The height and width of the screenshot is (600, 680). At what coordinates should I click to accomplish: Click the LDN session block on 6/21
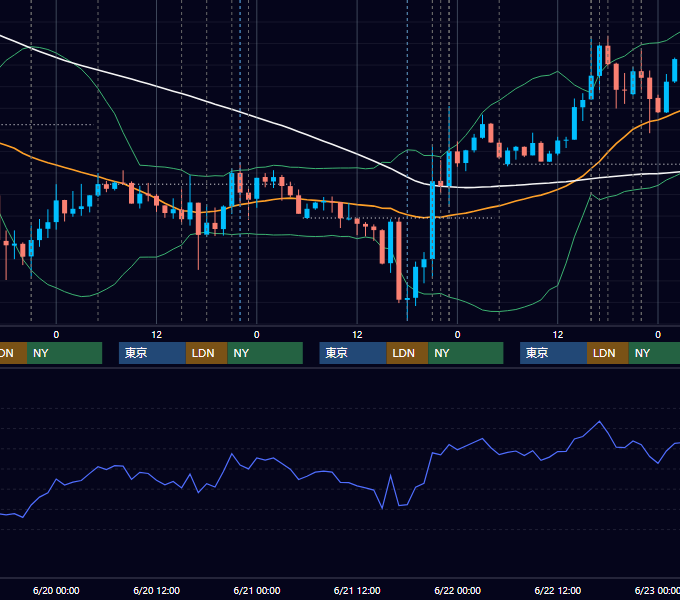[x=407, y=353]
